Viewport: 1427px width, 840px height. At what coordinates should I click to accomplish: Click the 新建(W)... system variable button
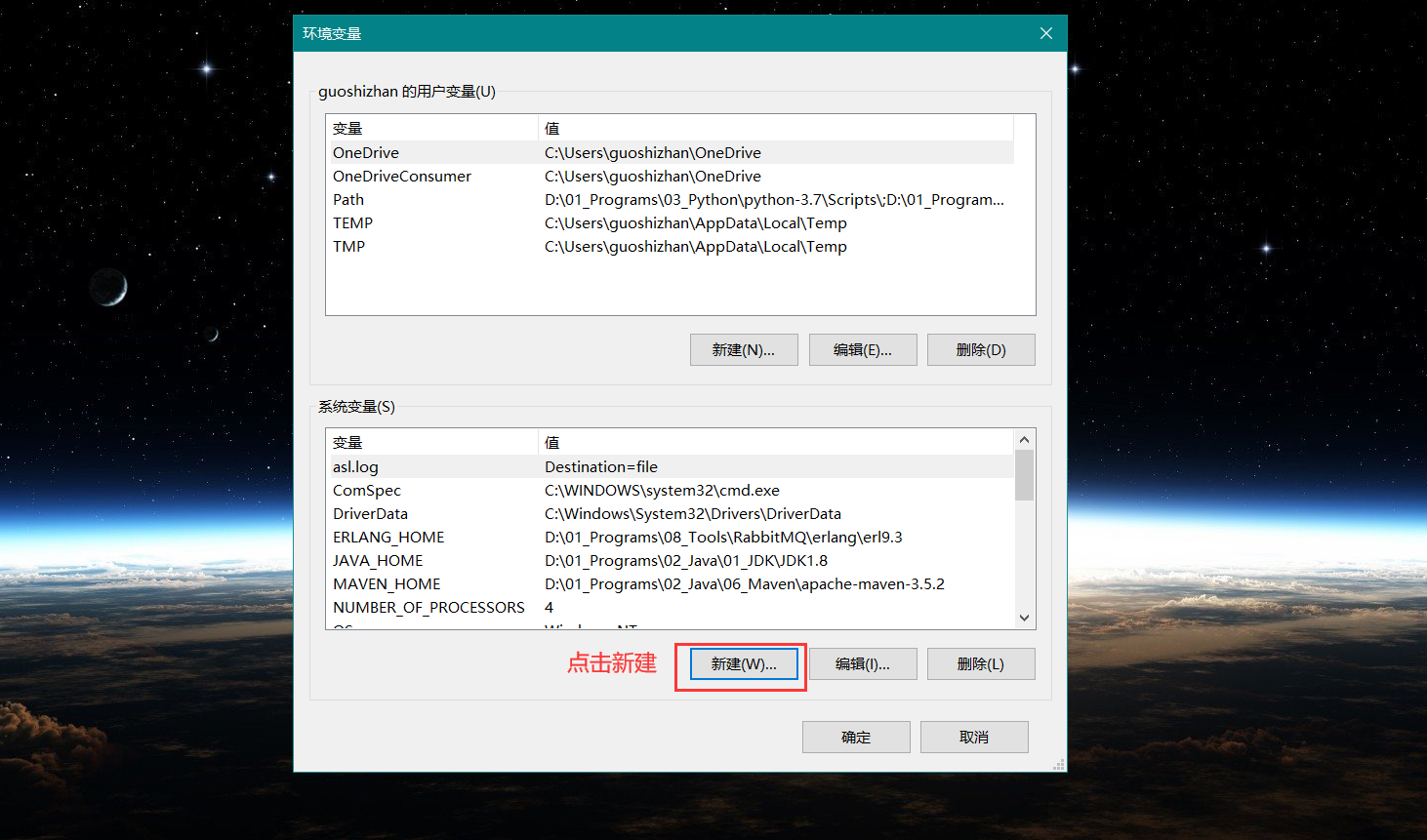pyautogui.click(x=744, y=664)
